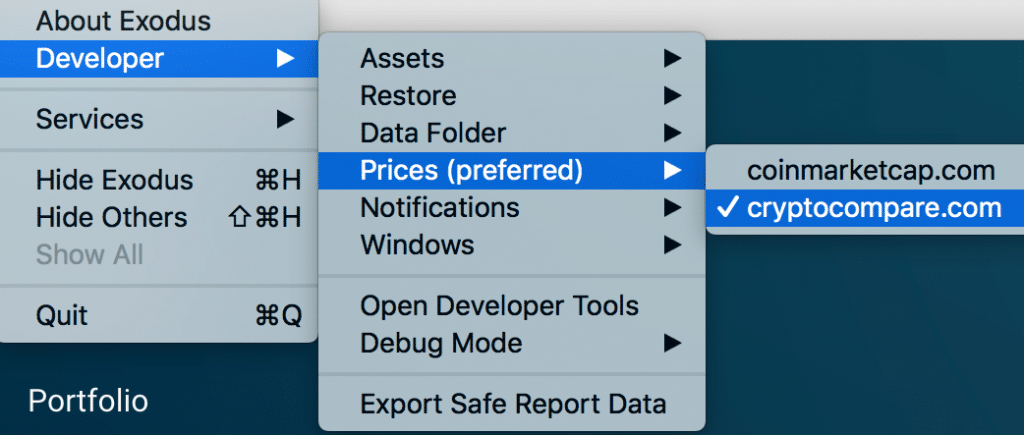Select the Show All menu entry
Image resolution: width=1024 pixels, height=435 pixels.
click(90, 254)
